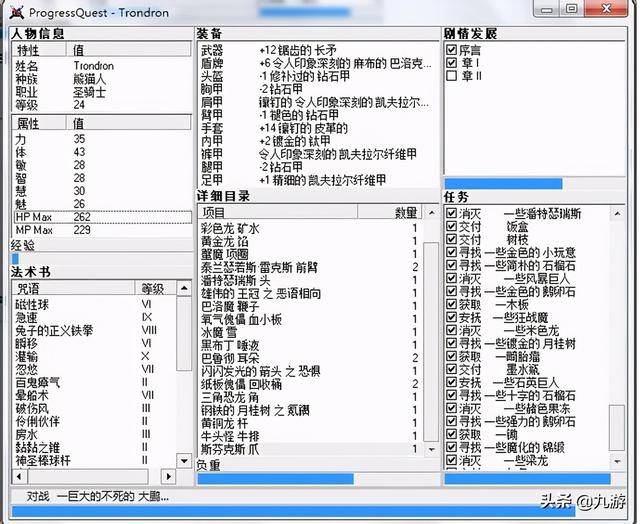Toggle the 交付 饭盒 quest checkbox
This screenshot has width=640, height=524.
[x=451, y=226]
